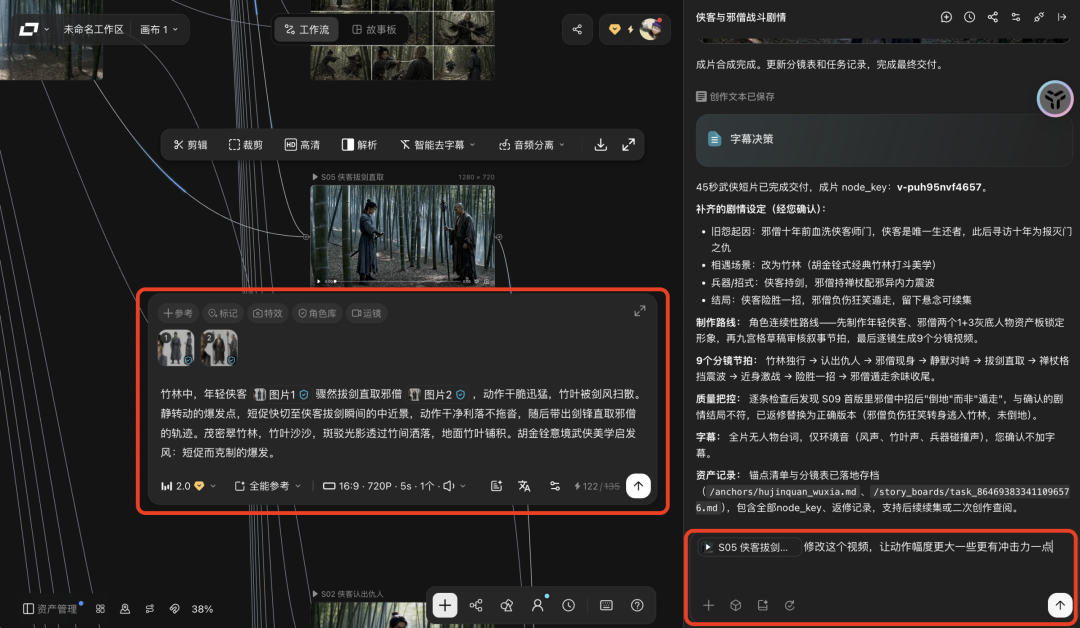This screenshot has height=628, width=1080.
Task: Click the S05 侠客拔剑 attachment chip
Action: (748, 547)
